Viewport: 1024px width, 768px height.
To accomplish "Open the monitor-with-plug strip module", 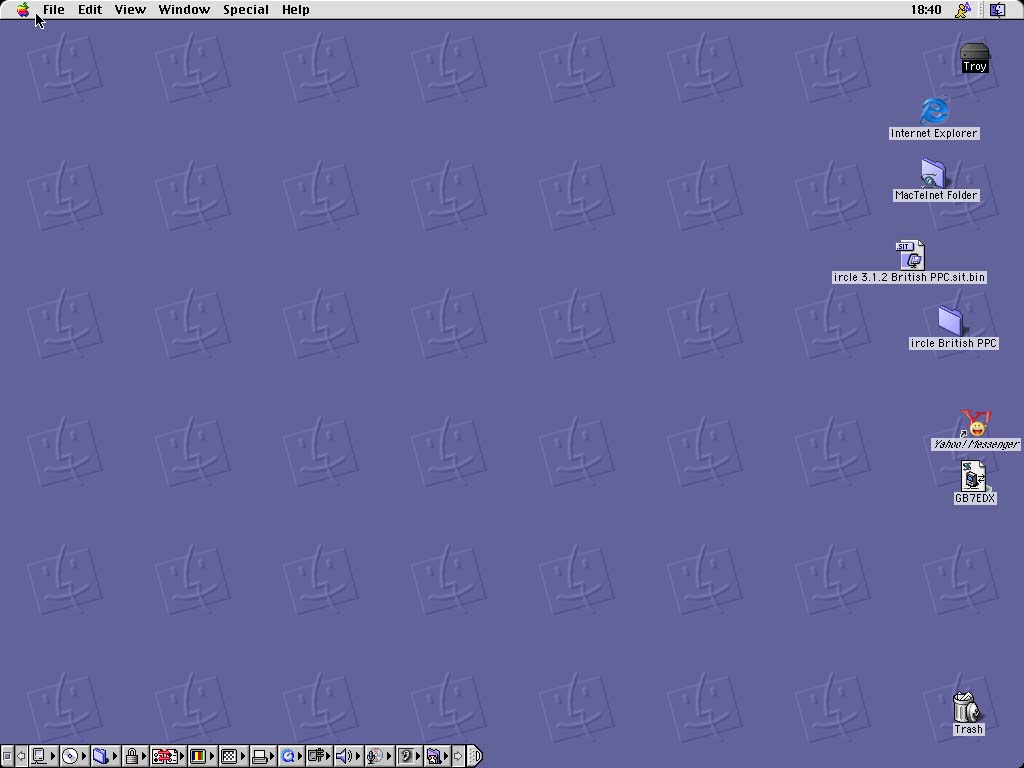I will coord(319,756).
